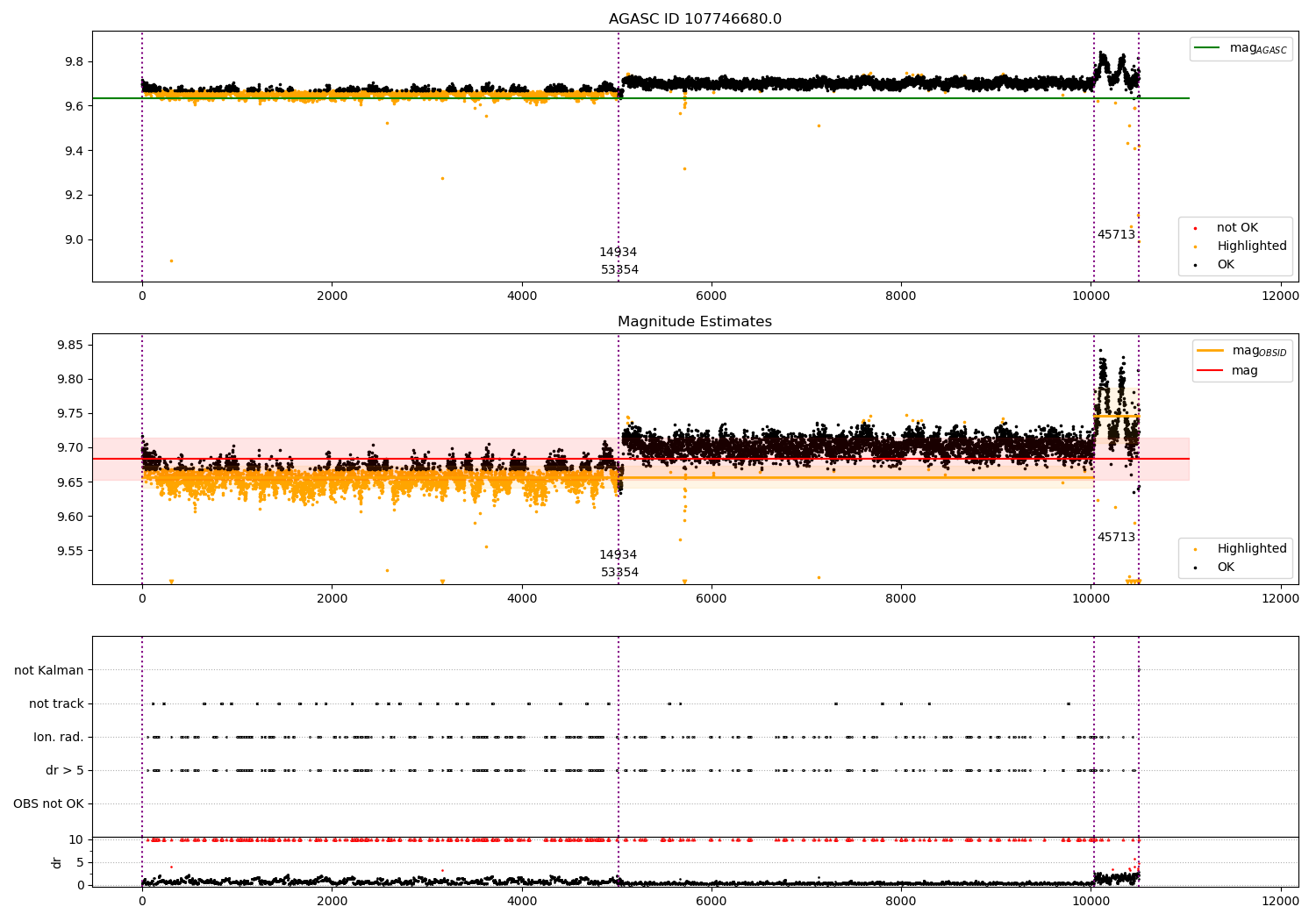Click the 'dr > 5' row label
Image resolution: width=1316 pixels, height=921 pixels.
tap(65, 770)
